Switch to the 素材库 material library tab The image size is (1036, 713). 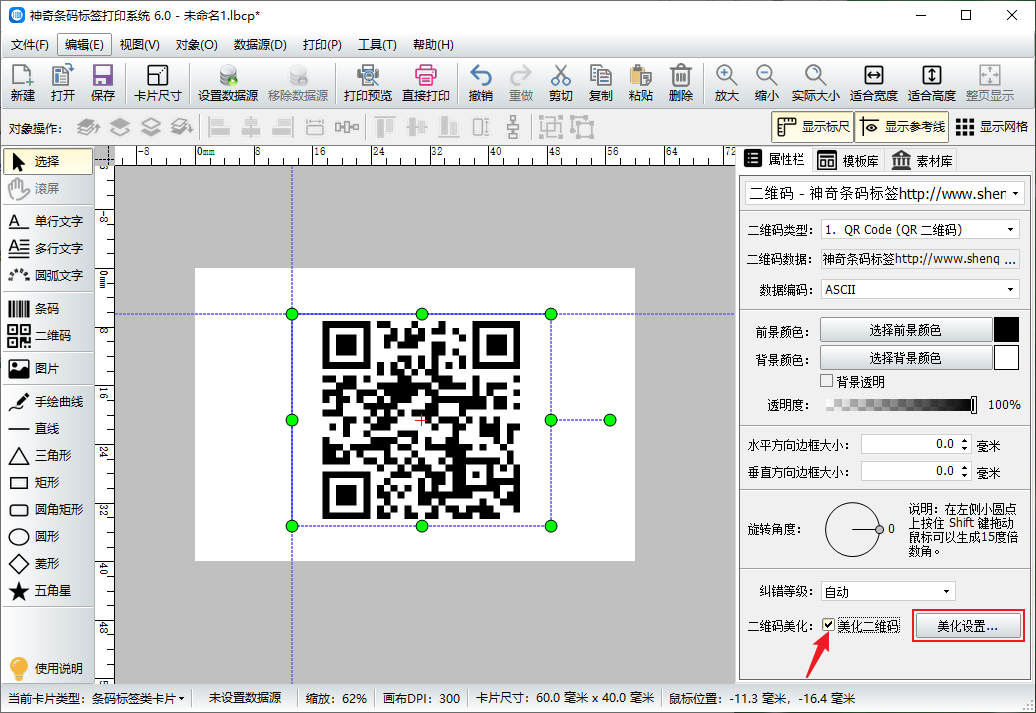tap(922, 161)
